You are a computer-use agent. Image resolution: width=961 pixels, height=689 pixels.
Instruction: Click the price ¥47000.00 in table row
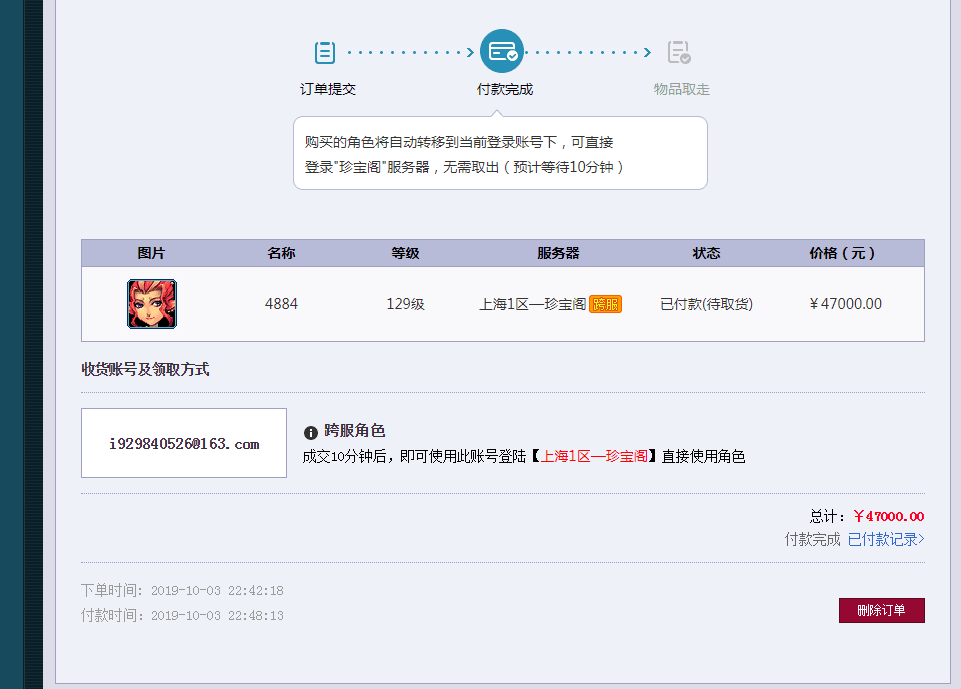845,304
